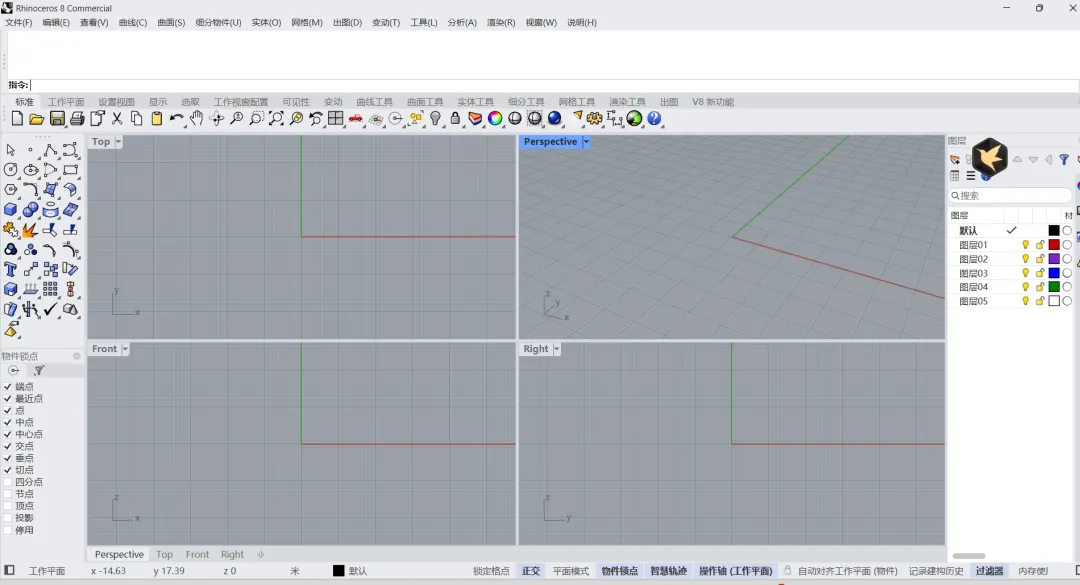Screen dimensions: 1080x585
Task: Click the new layer icon in layers panel
Action: coord(955,160)
